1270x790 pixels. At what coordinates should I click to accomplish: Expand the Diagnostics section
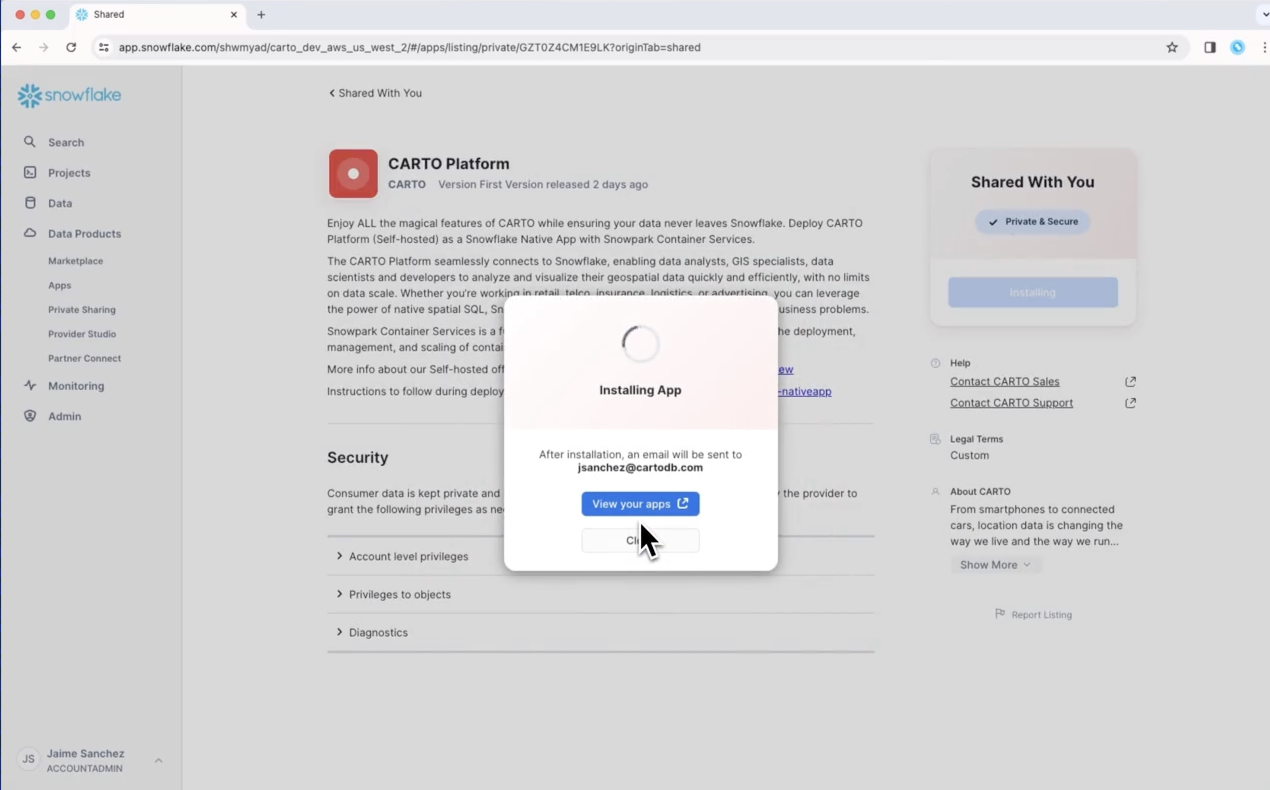point(378,632)
